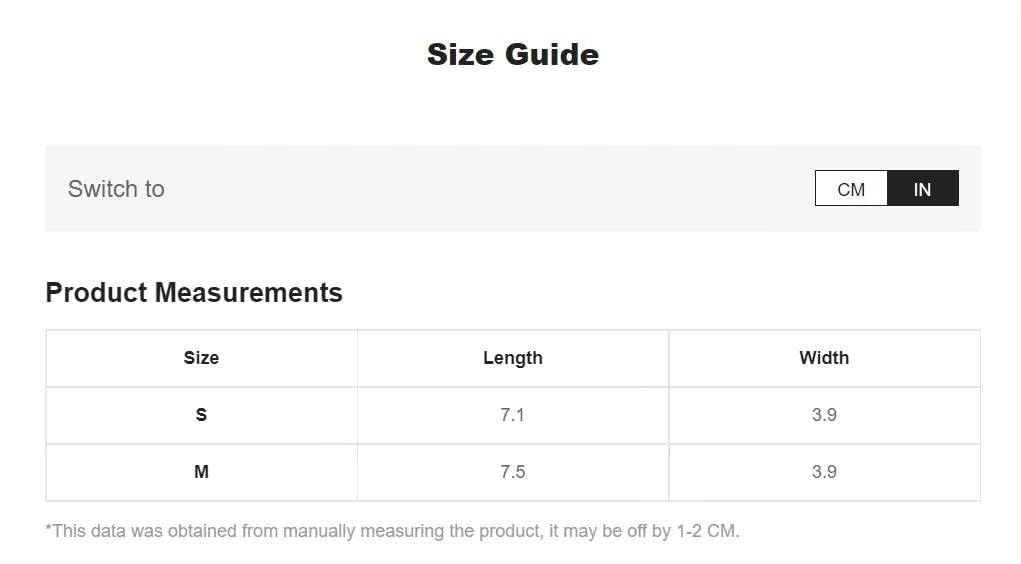Click the 7.1 length value for S
This screenshot has width=1021, height=564.
point(512,415)
